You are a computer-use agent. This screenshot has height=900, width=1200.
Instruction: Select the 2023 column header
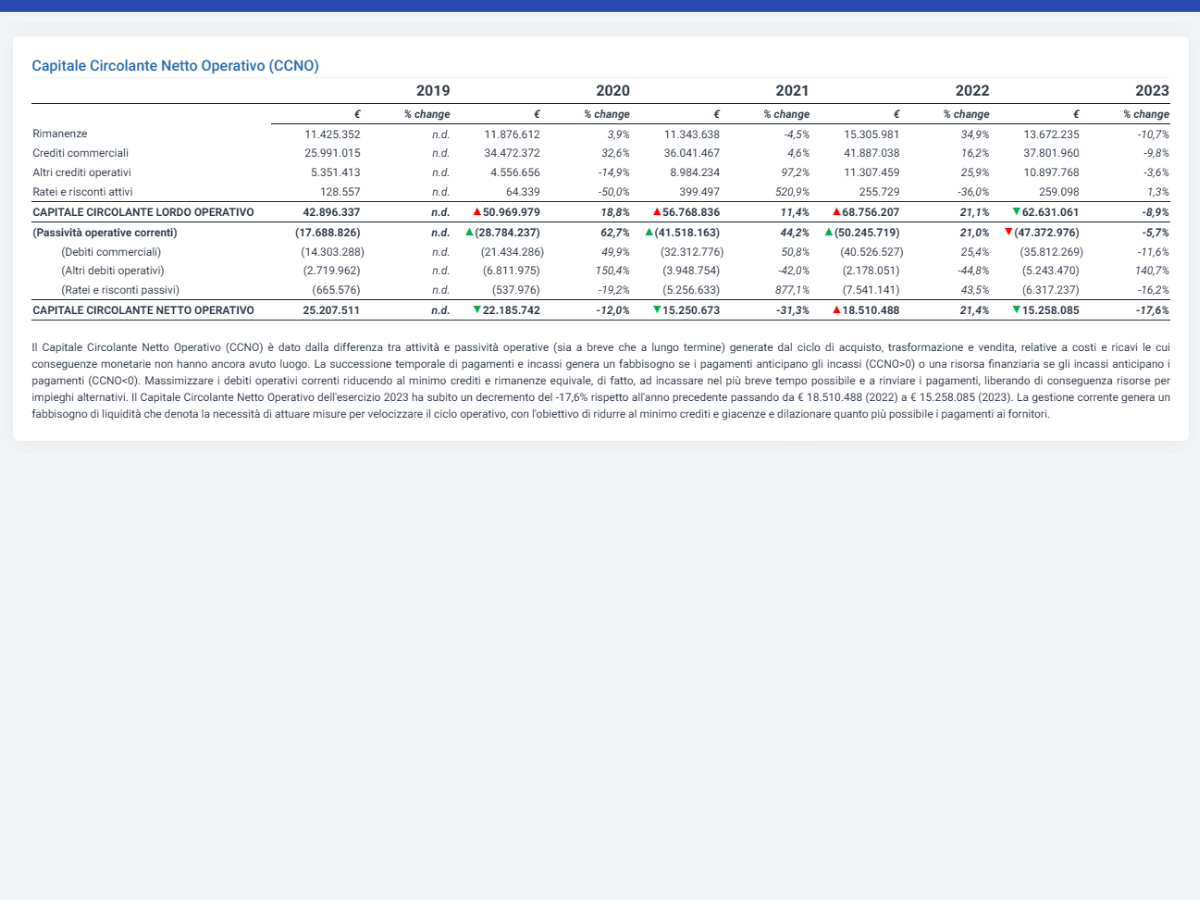coord(1152,90)
